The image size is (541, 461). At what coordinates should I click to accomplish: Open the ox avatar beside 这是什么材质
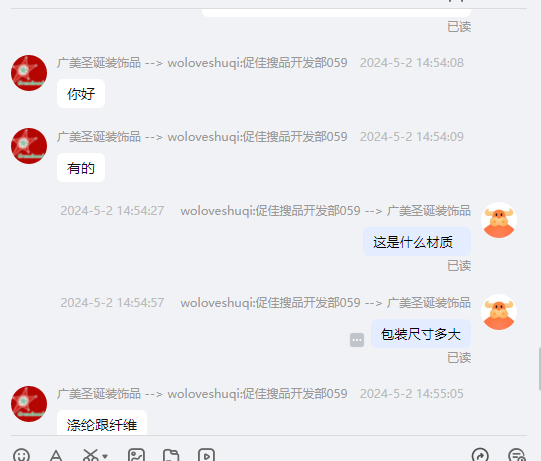(x=499, y=220)
